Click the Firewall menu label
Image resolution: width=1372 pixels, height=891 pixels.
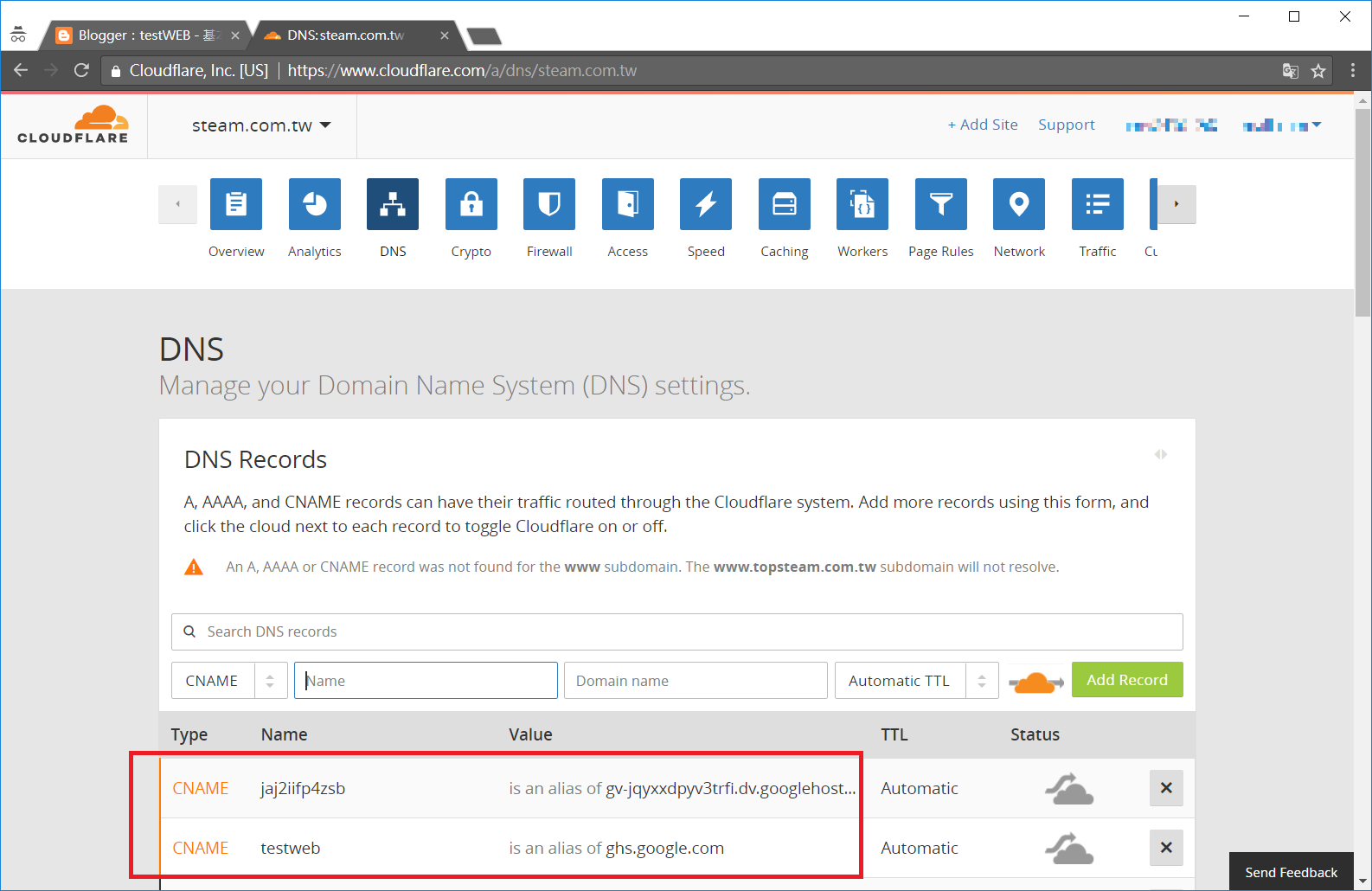click(549, 252)
